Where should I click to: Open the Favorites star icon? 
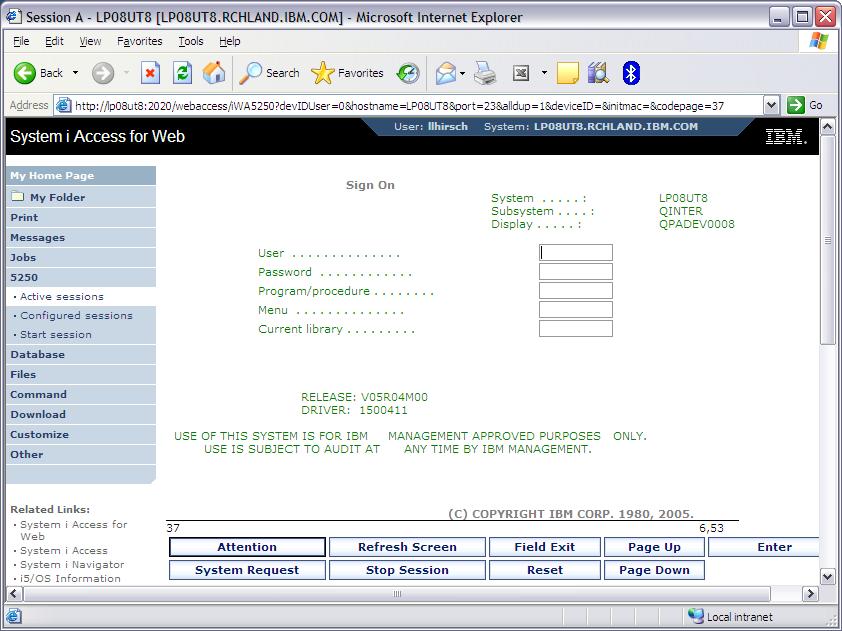pyautogui.click(x=322, y=73)
